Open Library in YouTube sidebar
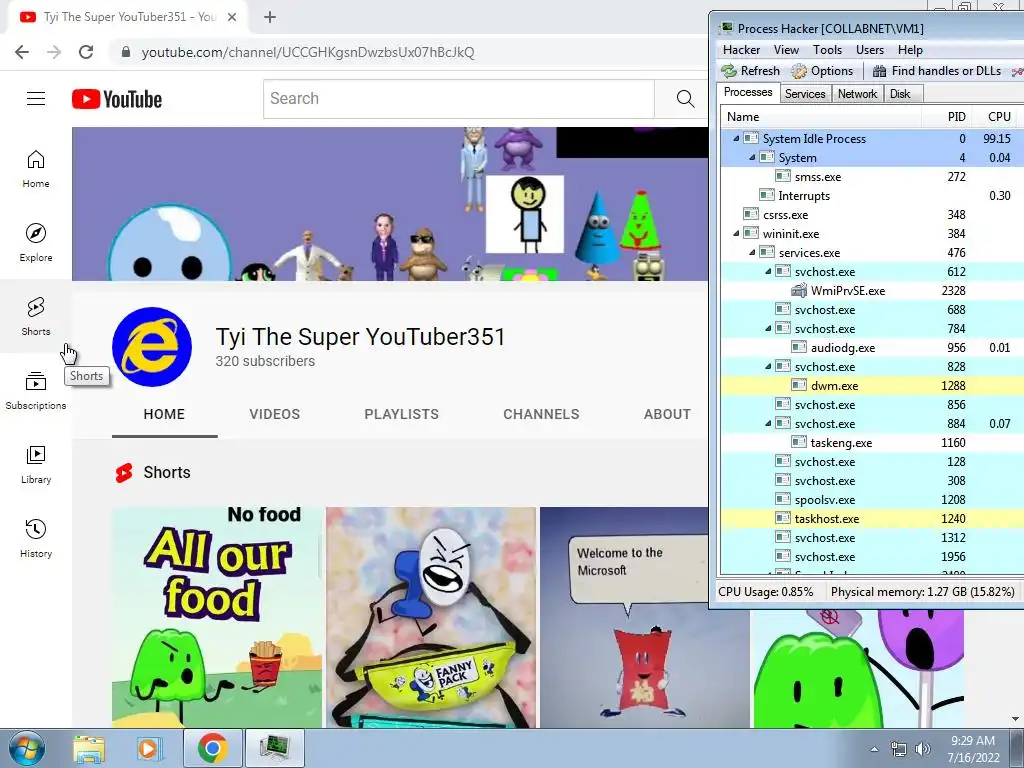The width and height of the screenshot is (1024, 768). click(36, 464)
